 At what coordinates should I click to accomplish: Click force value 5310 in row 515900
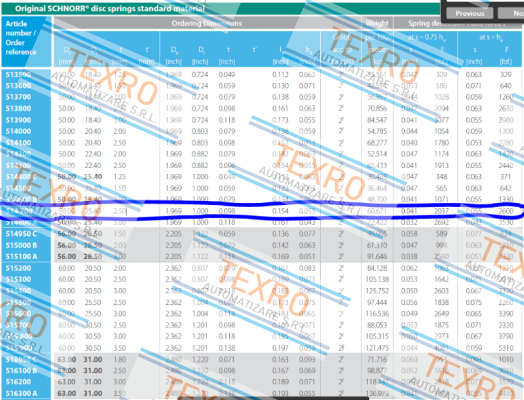coord(506,348)
